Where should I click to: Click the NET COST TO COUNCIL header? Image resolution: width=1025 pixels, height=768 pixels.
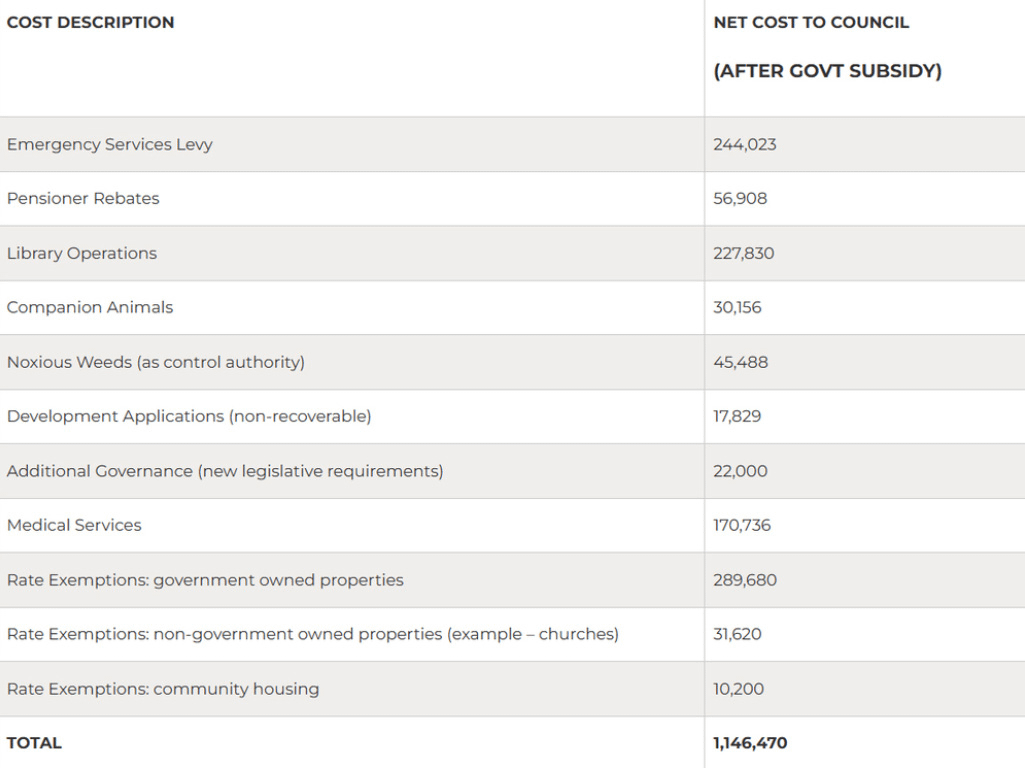811,22
